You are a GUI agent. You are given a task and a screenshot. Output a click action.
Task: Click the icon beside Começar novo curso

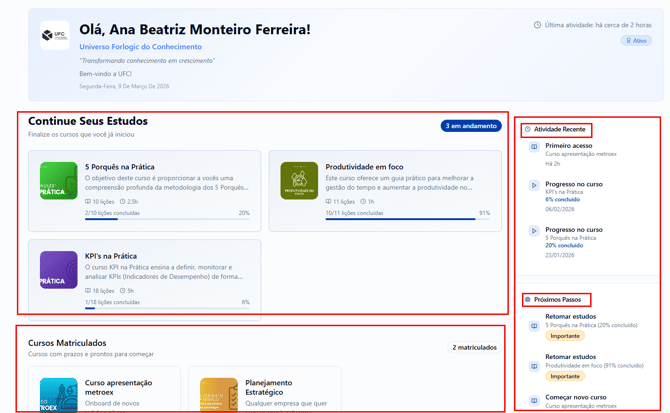pyautogui.click(x=534, y=400)
